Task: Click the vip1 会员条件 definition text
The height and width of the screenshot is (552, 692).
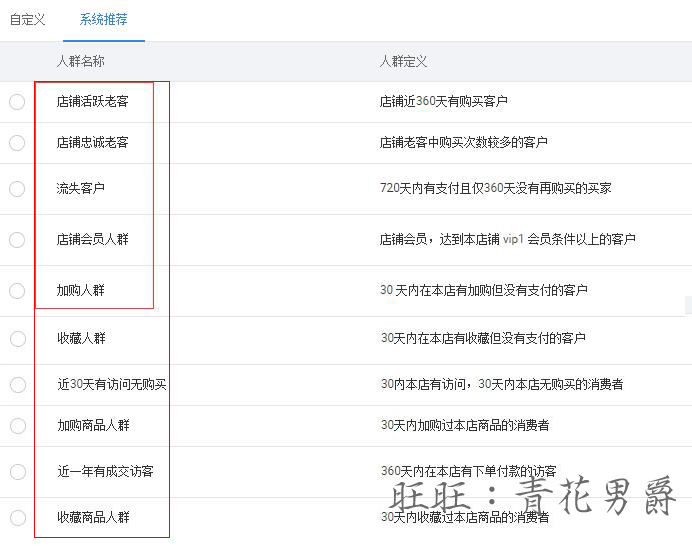Action: tap(507, 240)
